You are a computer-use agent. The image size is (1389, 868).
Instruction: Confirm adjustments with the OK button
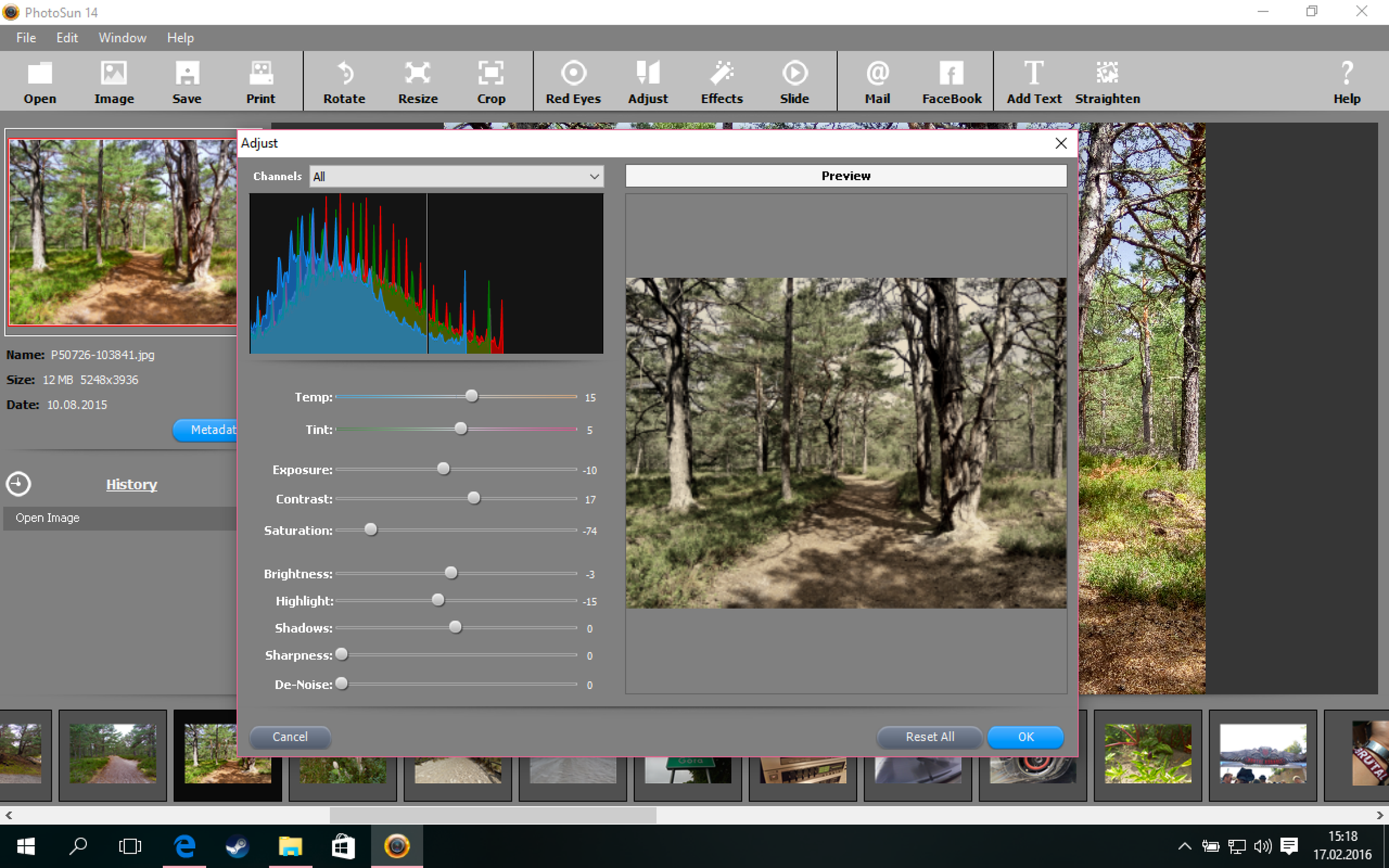click(1025, 737)
